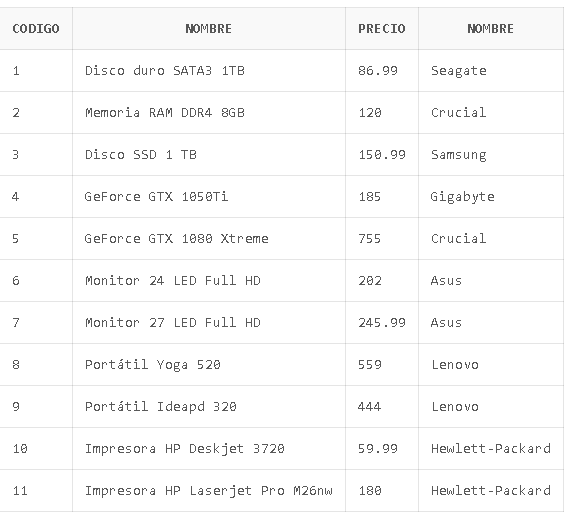The width and height of the screenshot is (572, 520).
Task: Click Monitor 27 LED Full HD cell
Action: [209, 322]
